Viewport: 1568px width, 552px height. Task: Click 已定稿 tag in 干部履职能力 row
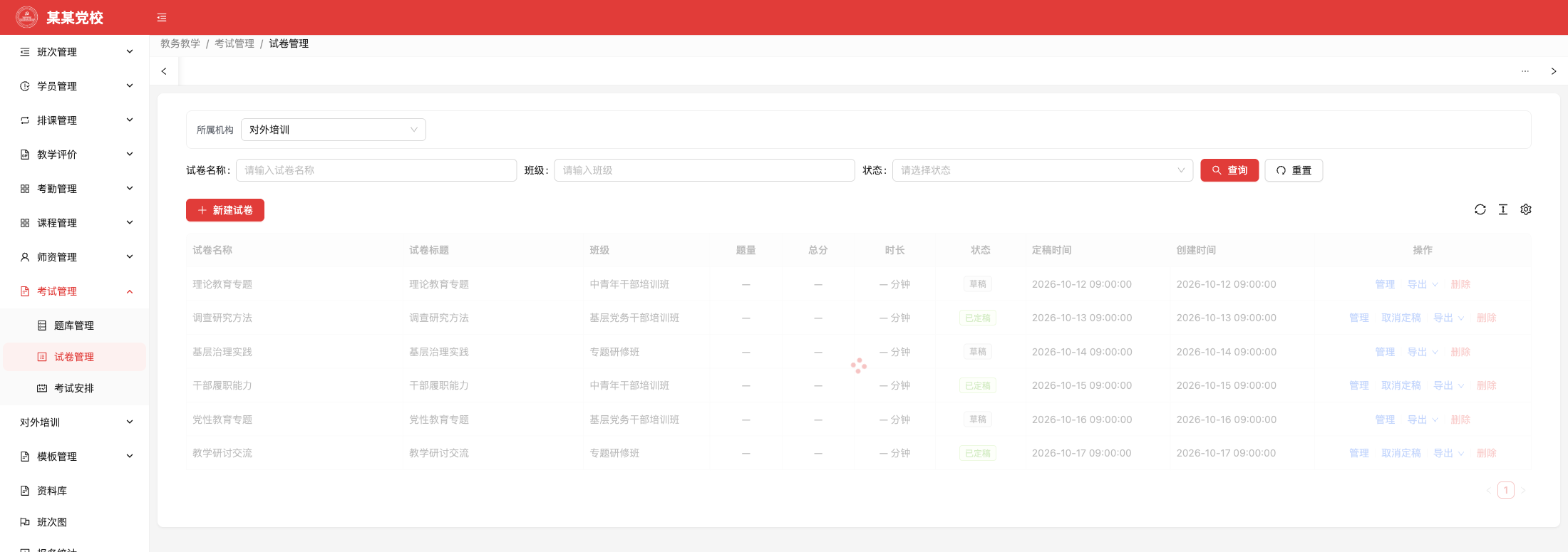click(x=978, y=385)
